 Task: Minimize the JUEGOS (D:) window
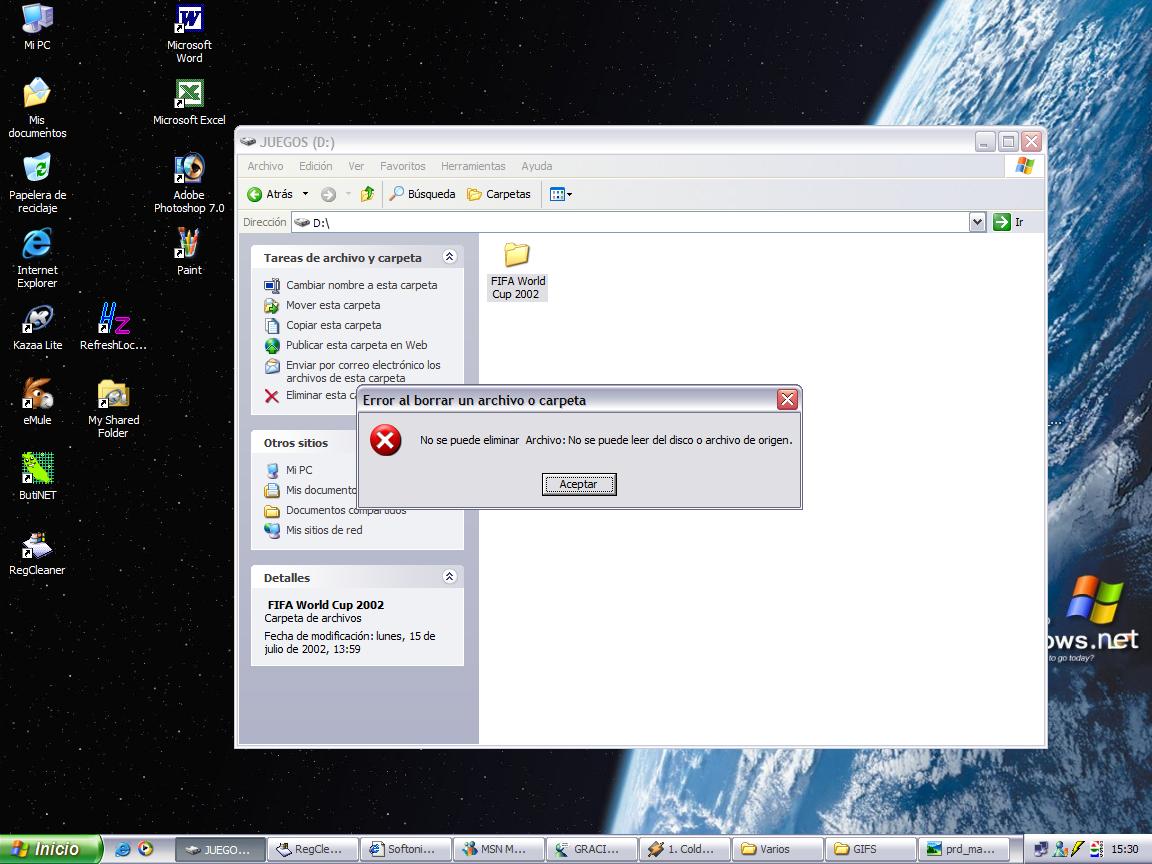coord(985,142)
